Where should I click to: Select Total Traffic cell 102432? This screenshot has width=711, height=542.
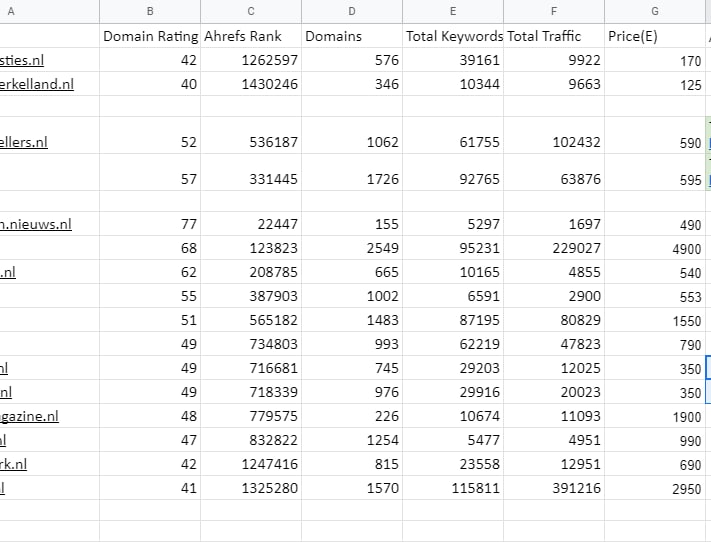[554, 135]
